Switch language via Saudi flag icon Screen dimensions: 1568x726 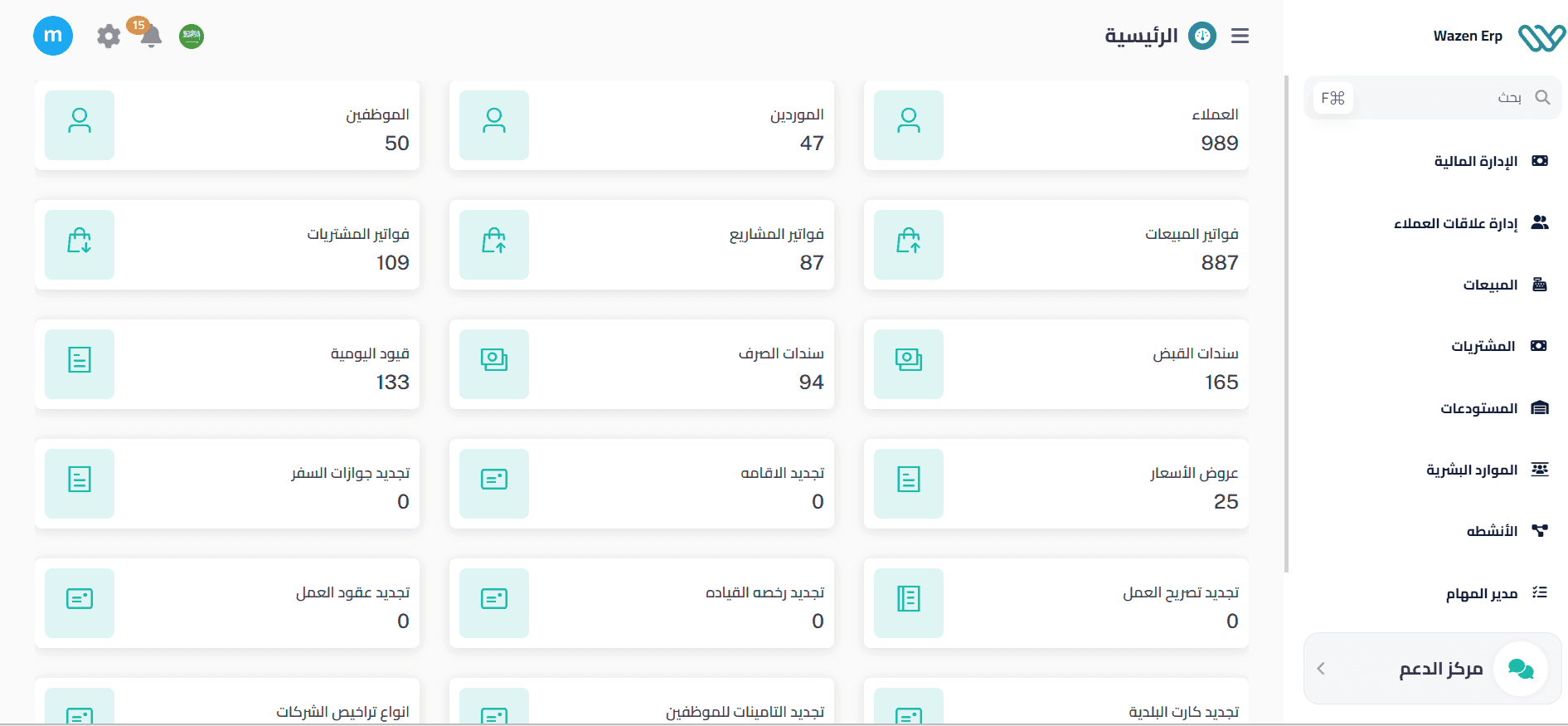[192, 37]
